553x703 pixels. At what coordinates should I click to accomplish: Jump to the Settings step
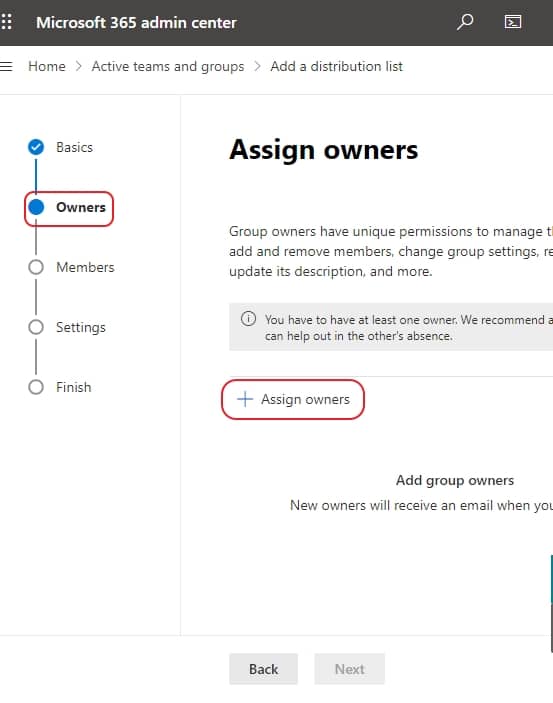[x=67, y=327]
